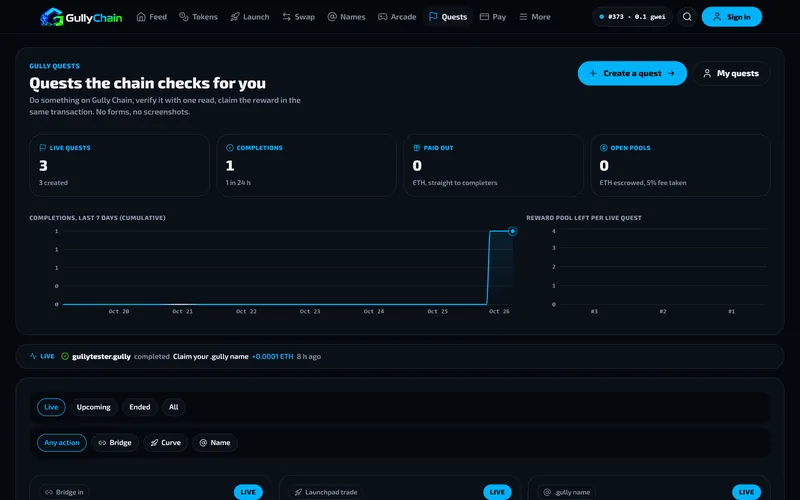The image size is (800, 500).
Task: Select the All filter tab
Action: 173,407
